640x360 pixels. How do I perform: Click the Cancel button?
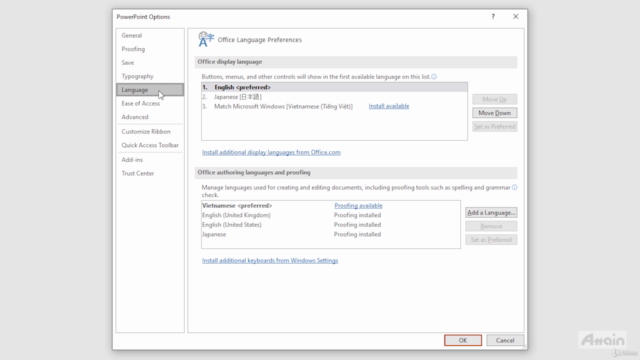click(x=505, y=340)
